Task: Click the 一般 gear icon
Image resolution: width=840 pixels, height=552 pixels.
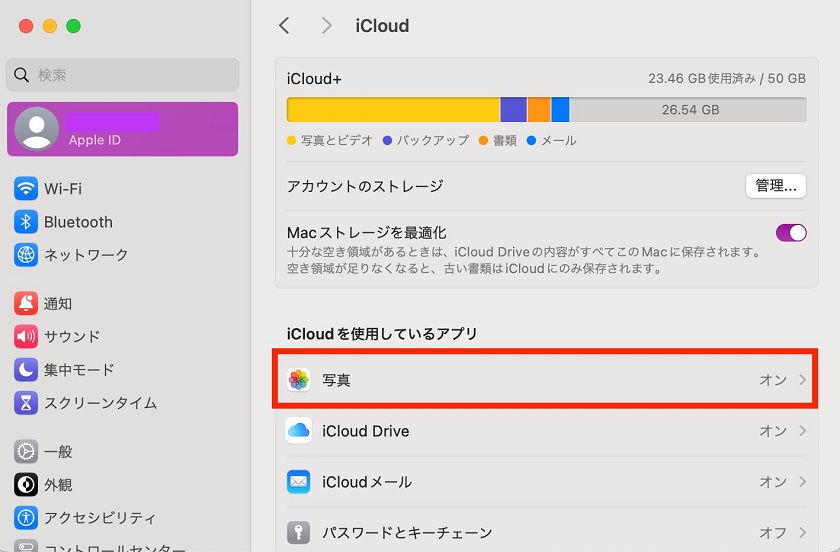Action: (26, 452)
